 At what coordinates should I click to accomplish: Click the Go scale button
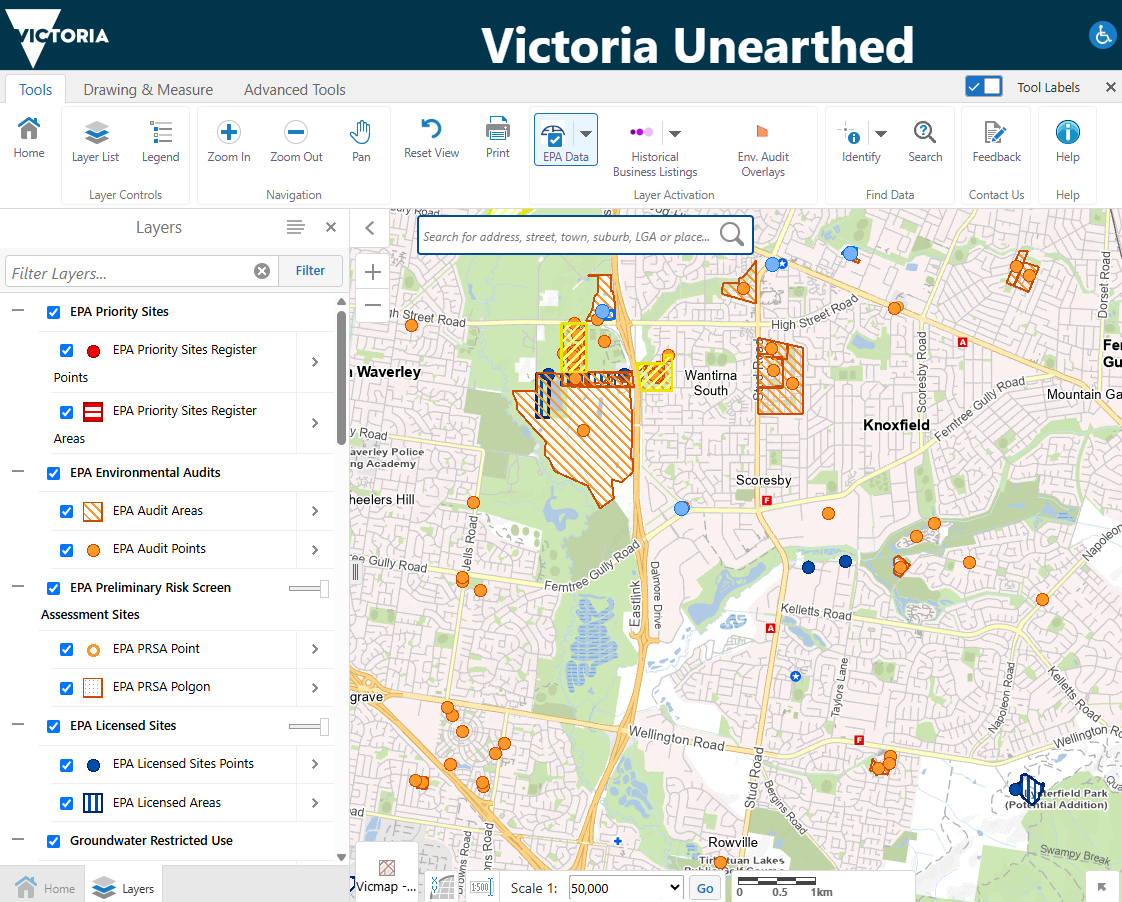(705, 888)
